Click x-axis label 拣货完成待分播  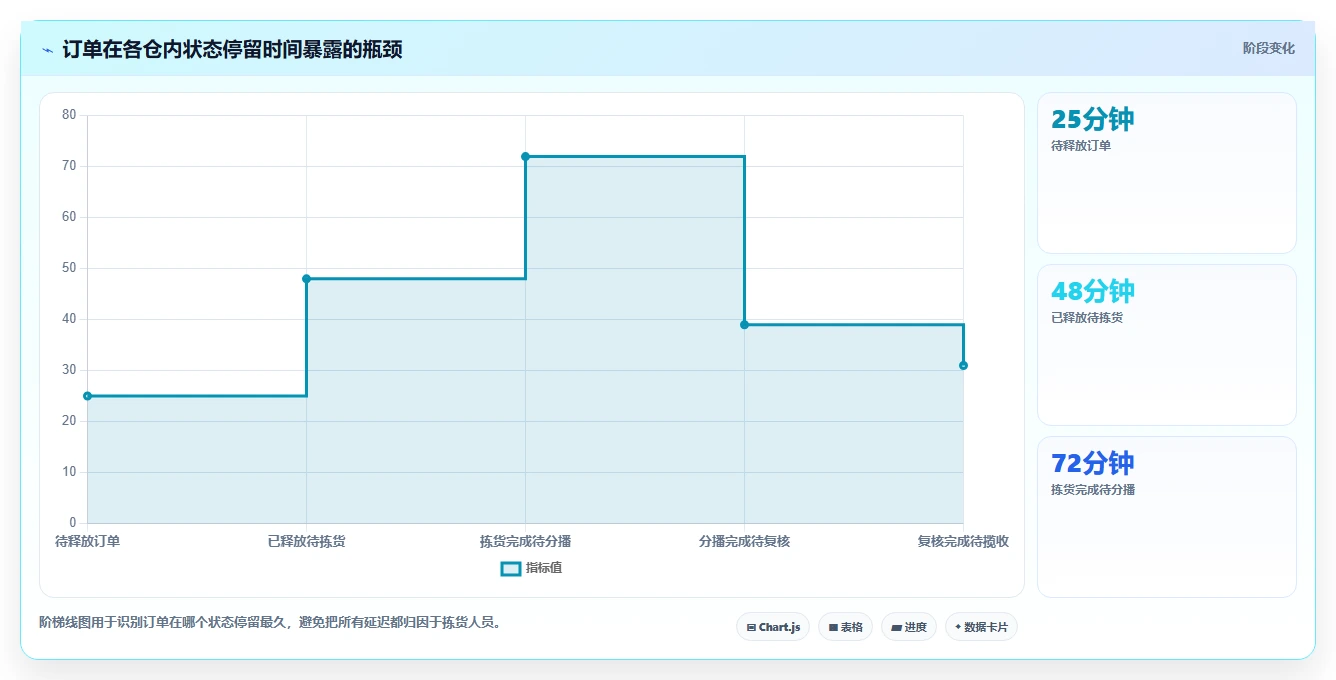[525, 542]
